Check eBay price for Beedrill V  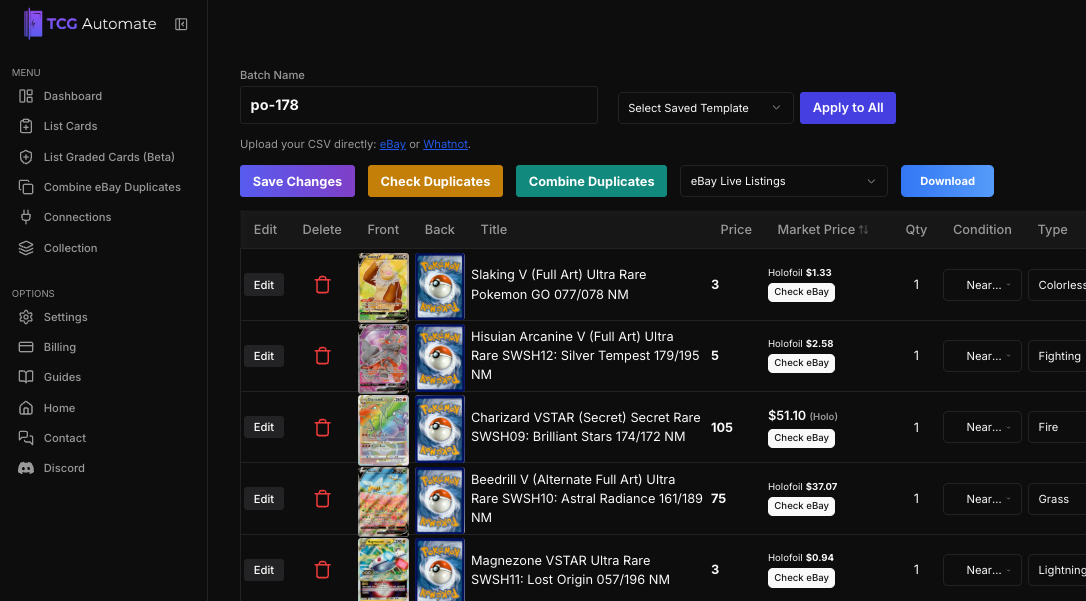pos(801,506)
